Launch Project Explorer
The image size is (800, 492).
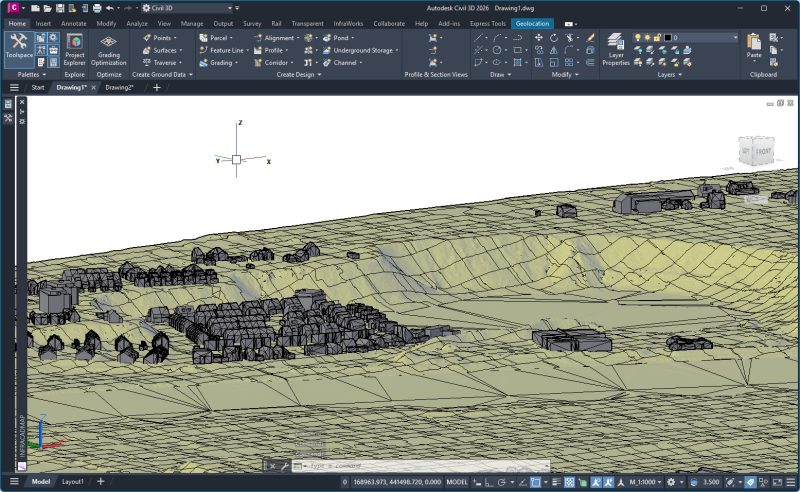coord(75,47)
